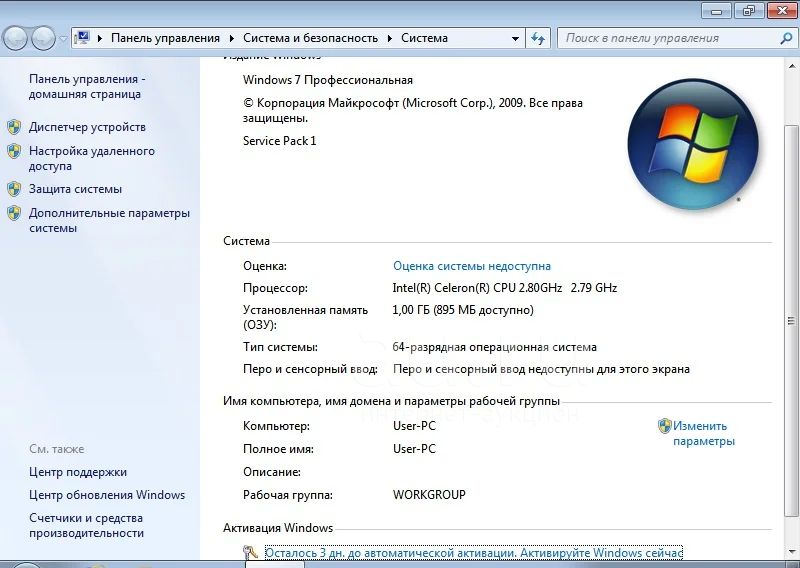The image size is (800, 568).
Task: Click shield icon next to Диспетчер устройств
Action: [14, 127]
